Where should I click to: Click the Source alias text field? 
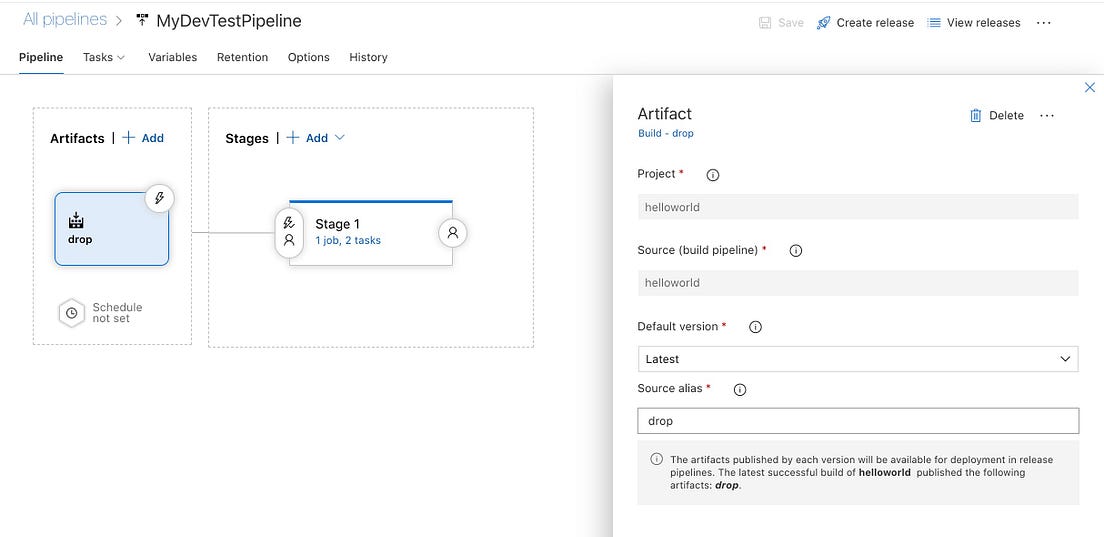coord(857,421)
